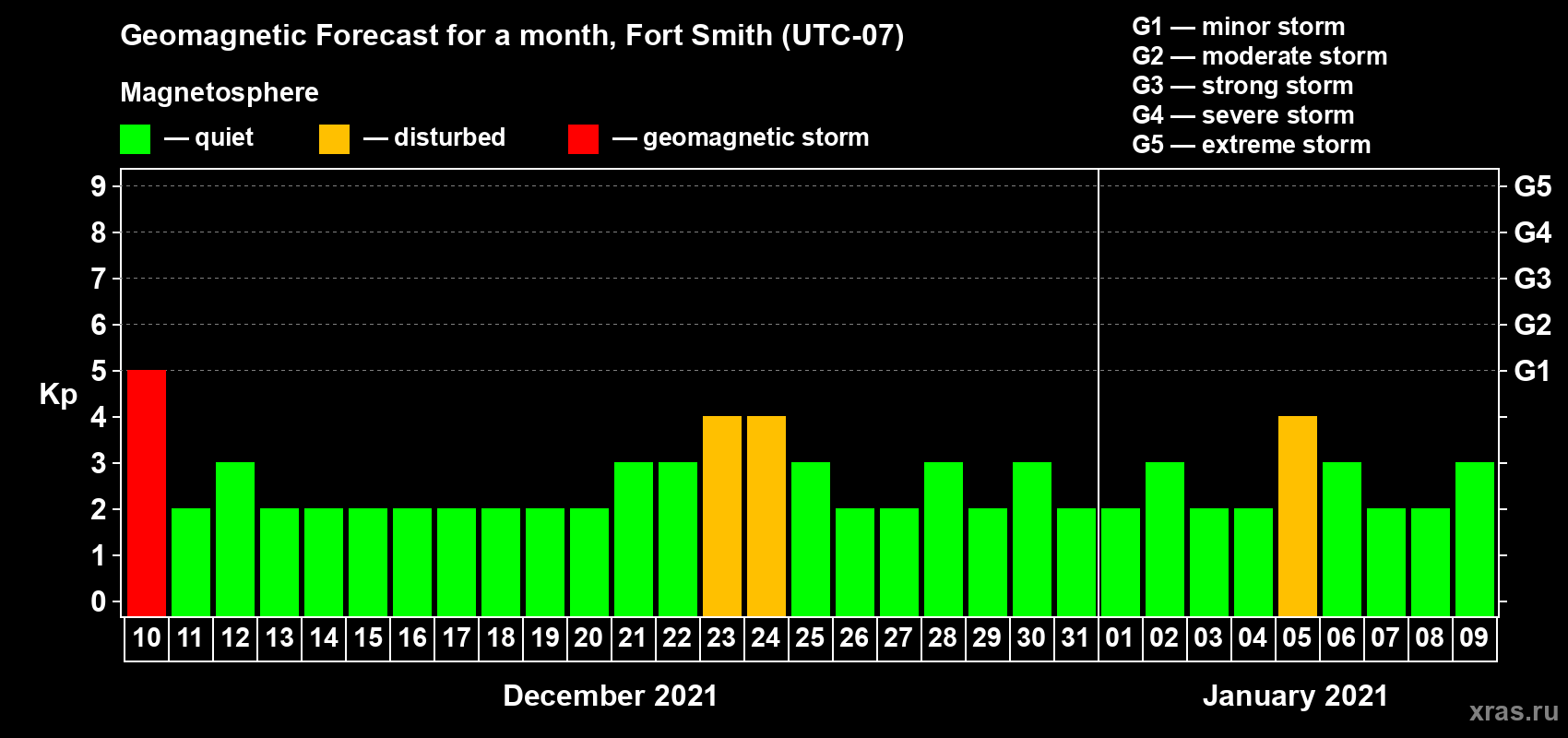Select the green bar for December 30

1032,539
